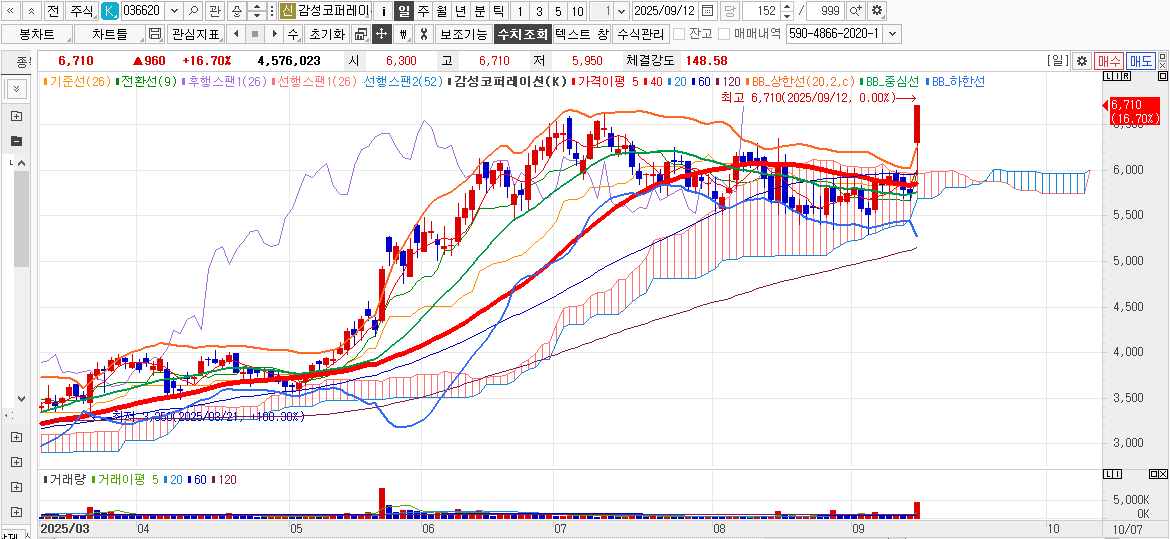
Task: Open the account number 590-4866-2020-1 dropdown
Action: tap(892, 34)
